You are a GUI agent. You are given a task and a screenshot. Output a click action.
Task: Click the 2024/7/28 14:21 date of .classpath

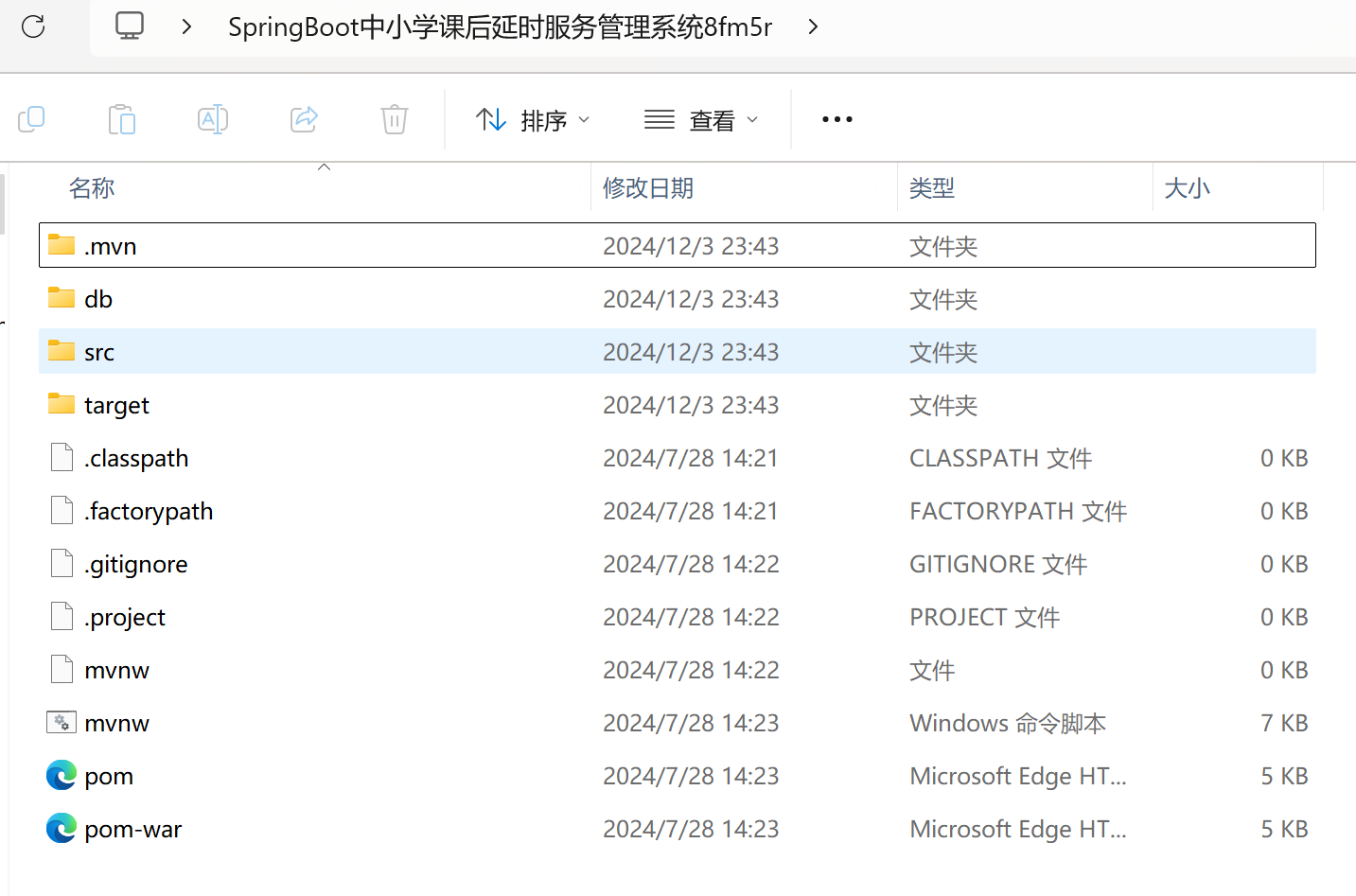(691, 459)
